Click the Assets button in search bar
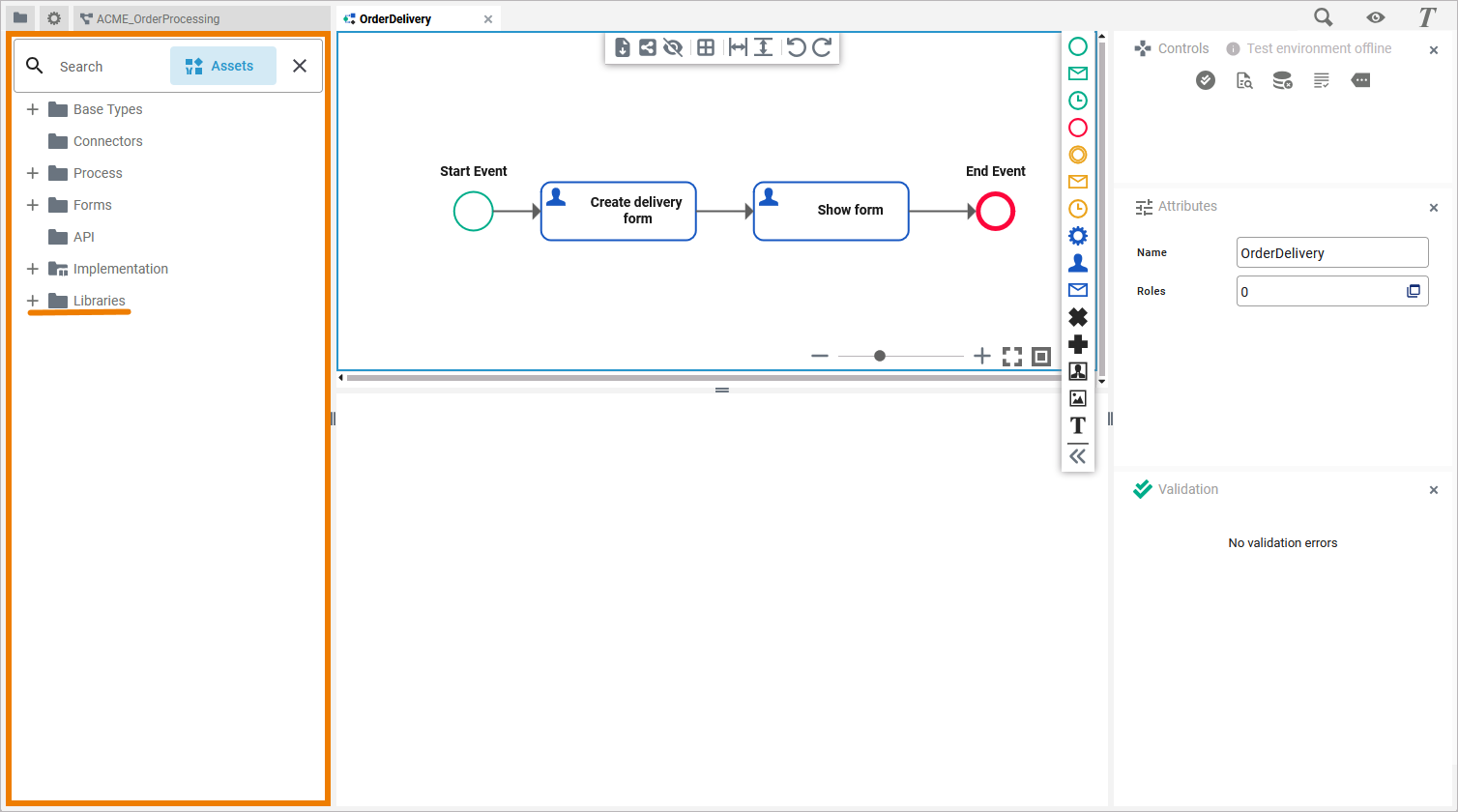Image resolution: width=1458 pixels, height=812 pixels. (x=222, y=66)
